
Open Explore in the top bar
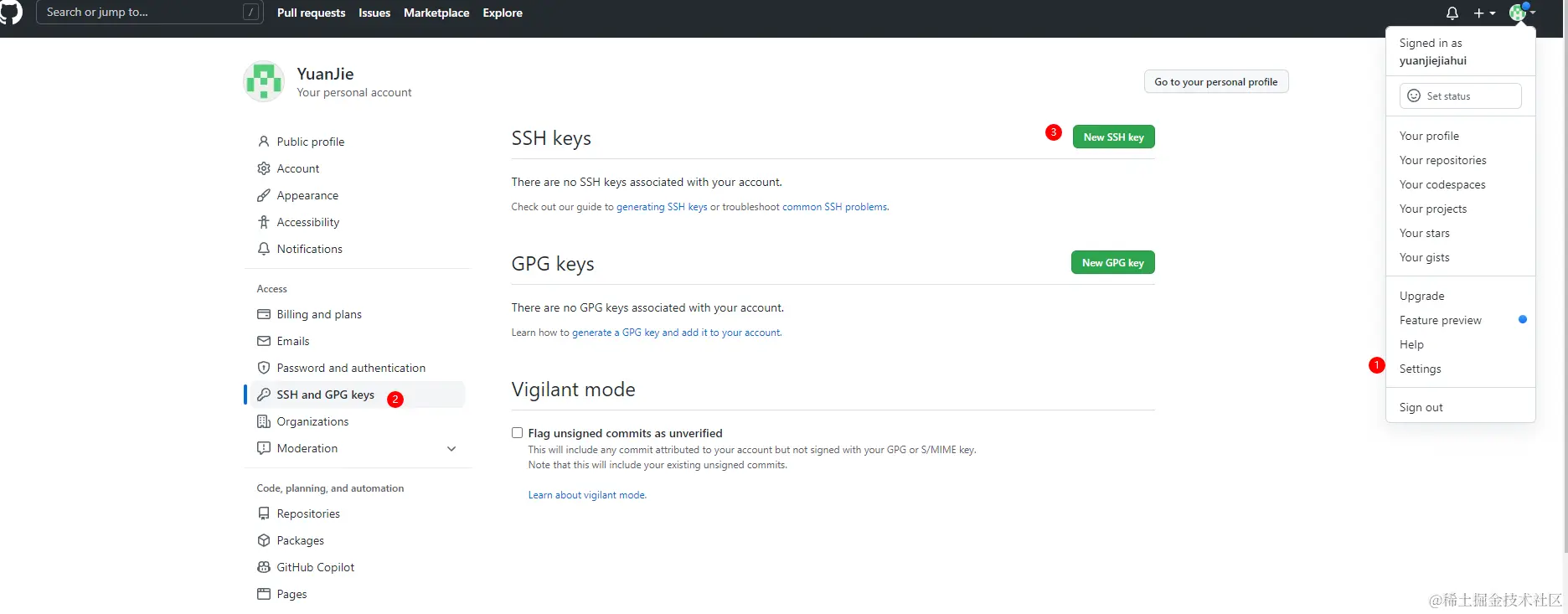pyautogui.click(x=503, y=13)
